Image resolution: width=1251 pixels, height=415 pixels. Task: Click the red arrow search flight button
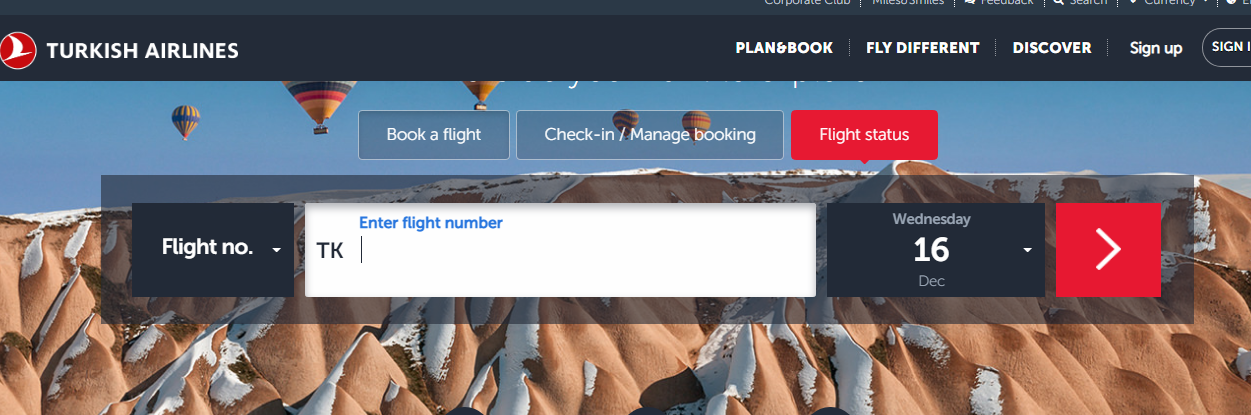(x=1108, y=250)
